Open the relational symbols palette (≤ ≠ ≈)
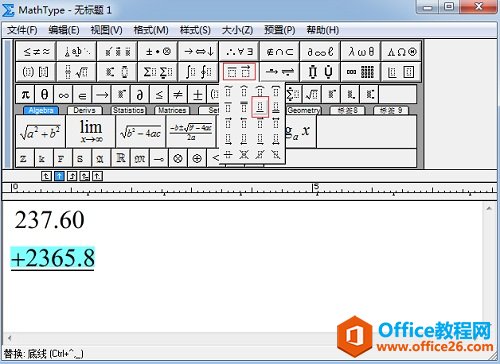 [x=36, y=51]
